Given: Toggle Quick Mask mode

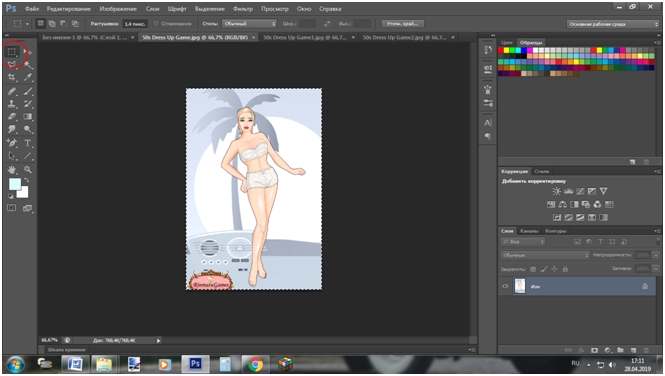Looking at the screenshot, I should (11, 208).
